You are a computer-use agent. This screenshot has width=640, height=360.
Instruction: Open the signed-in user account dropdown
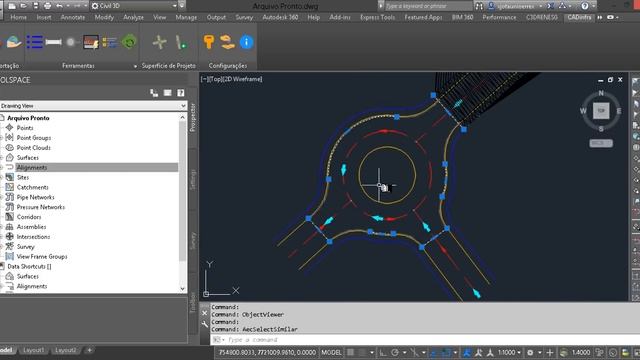pos(516,6)
